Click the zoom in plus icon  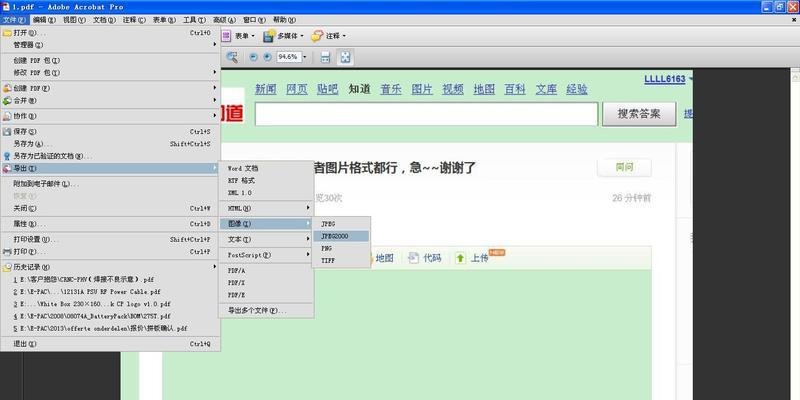coord(267,57)
